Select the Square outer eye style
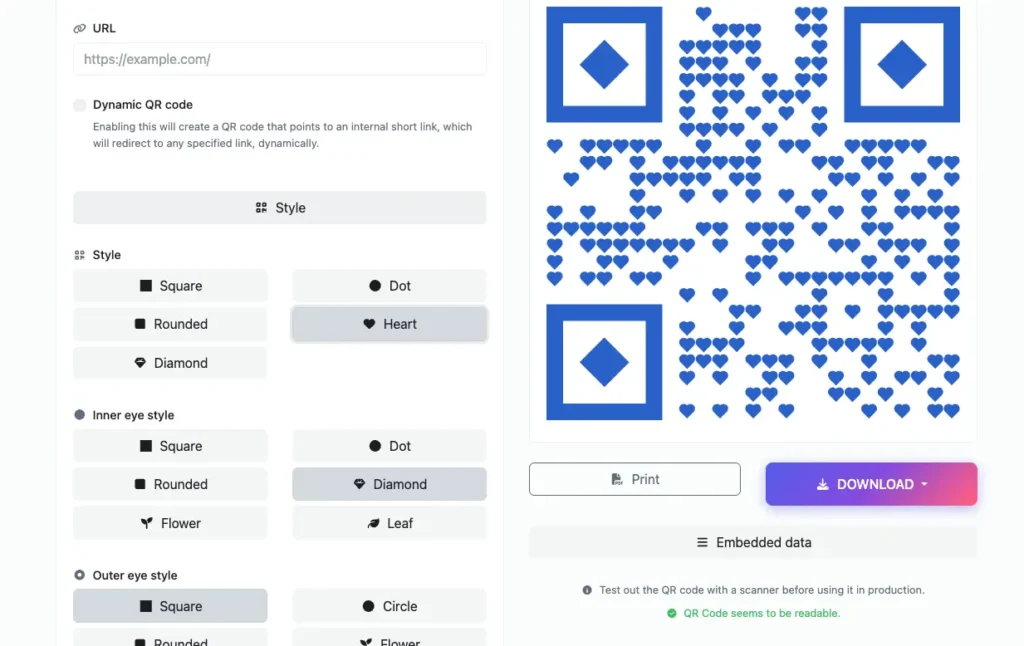 click(x=170, y=606)
